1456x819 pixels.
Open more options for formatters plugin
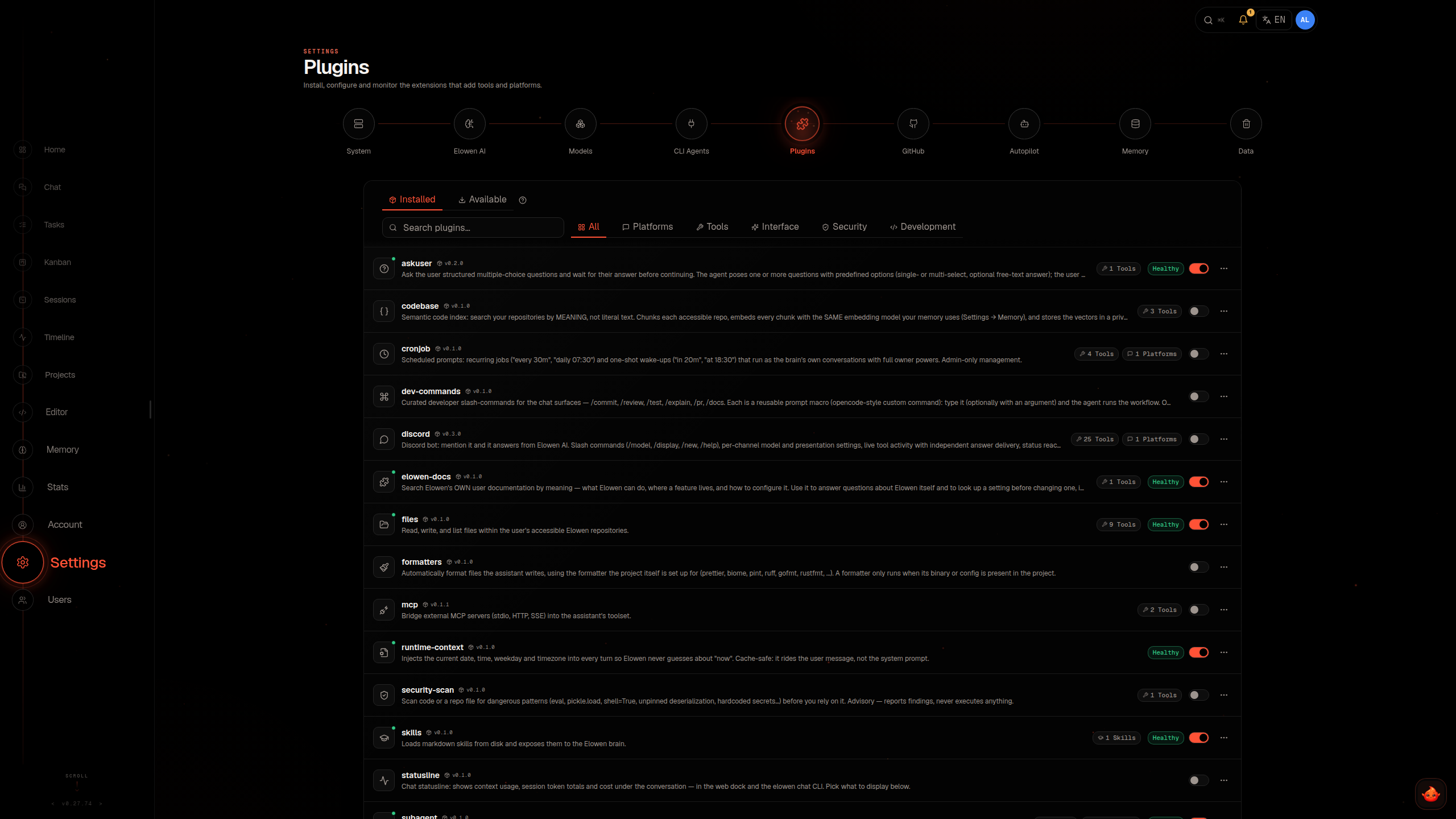1224,567
